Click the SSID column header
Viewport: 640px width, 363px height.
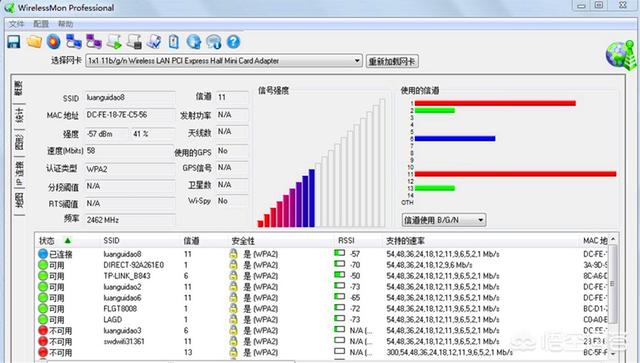pyautogui.click(x=111, y=241)
